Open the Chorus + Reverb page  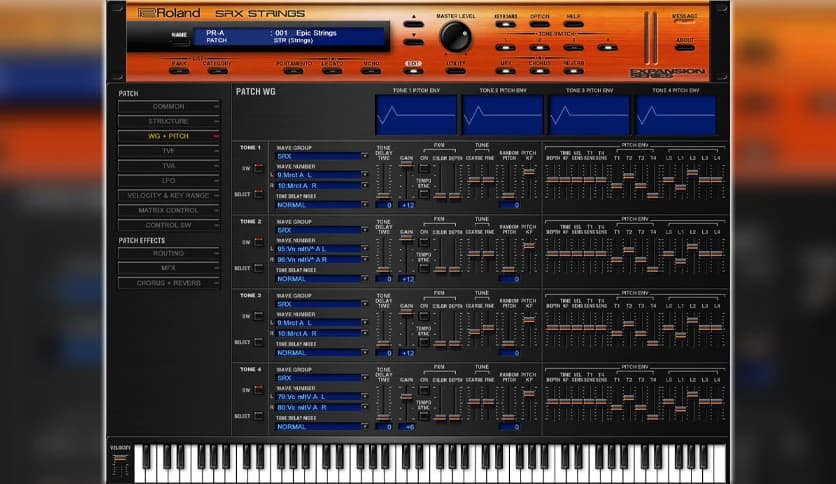pos(168,283)
